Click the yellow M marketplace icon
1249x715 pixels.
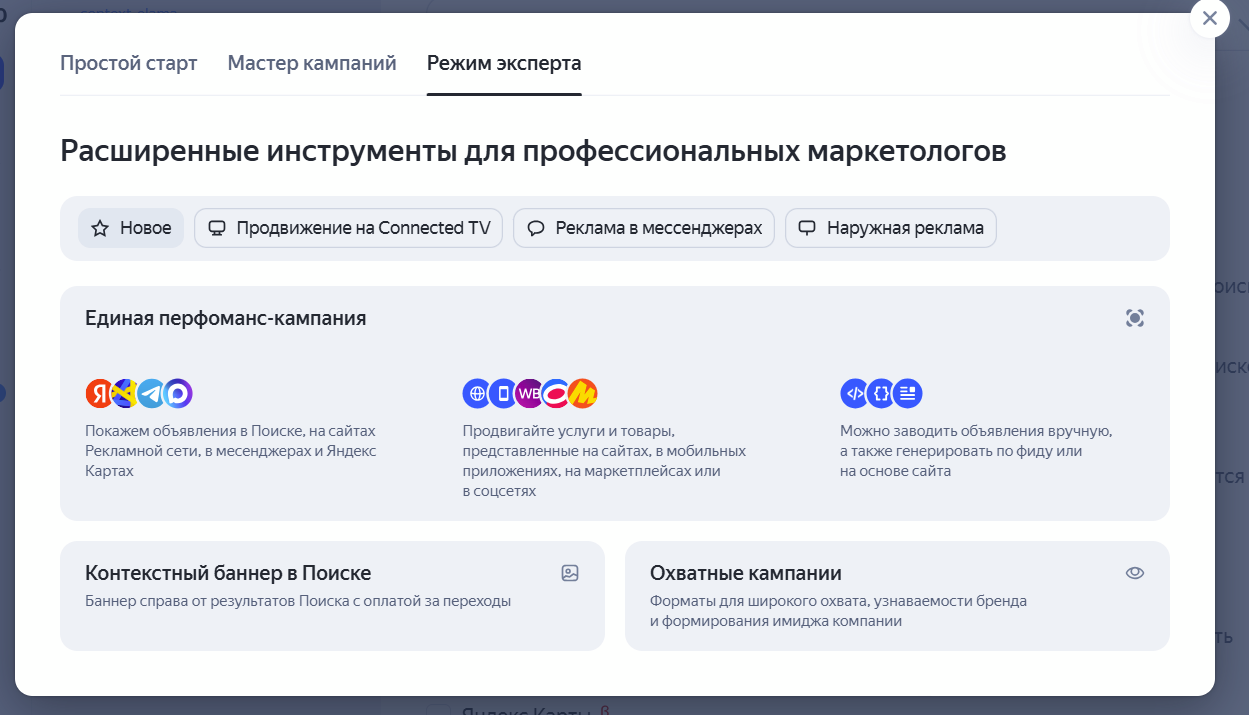point(583,393)
